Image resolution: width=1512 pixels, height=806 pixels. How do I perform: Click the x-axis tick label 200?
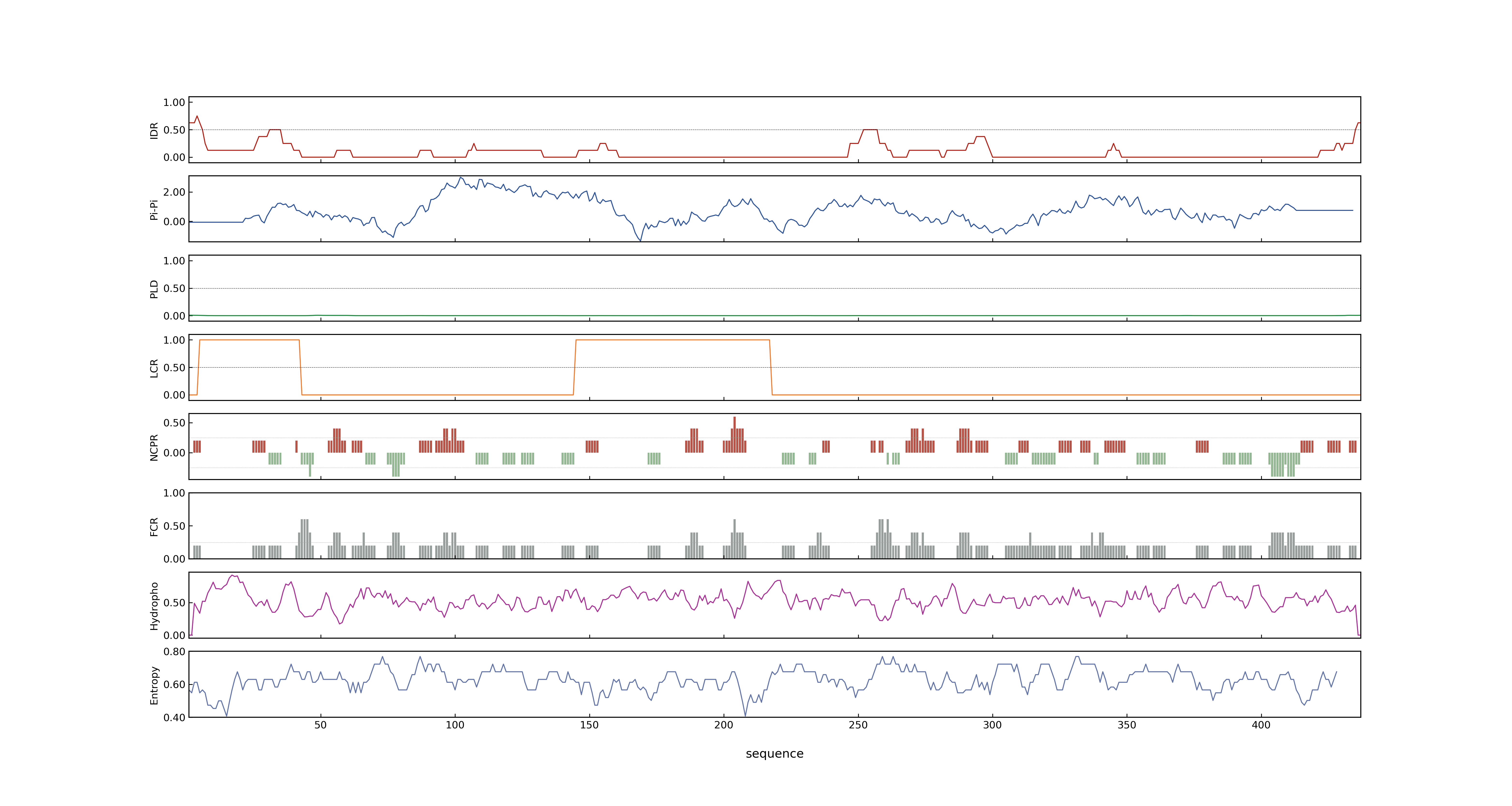point(724,725)
